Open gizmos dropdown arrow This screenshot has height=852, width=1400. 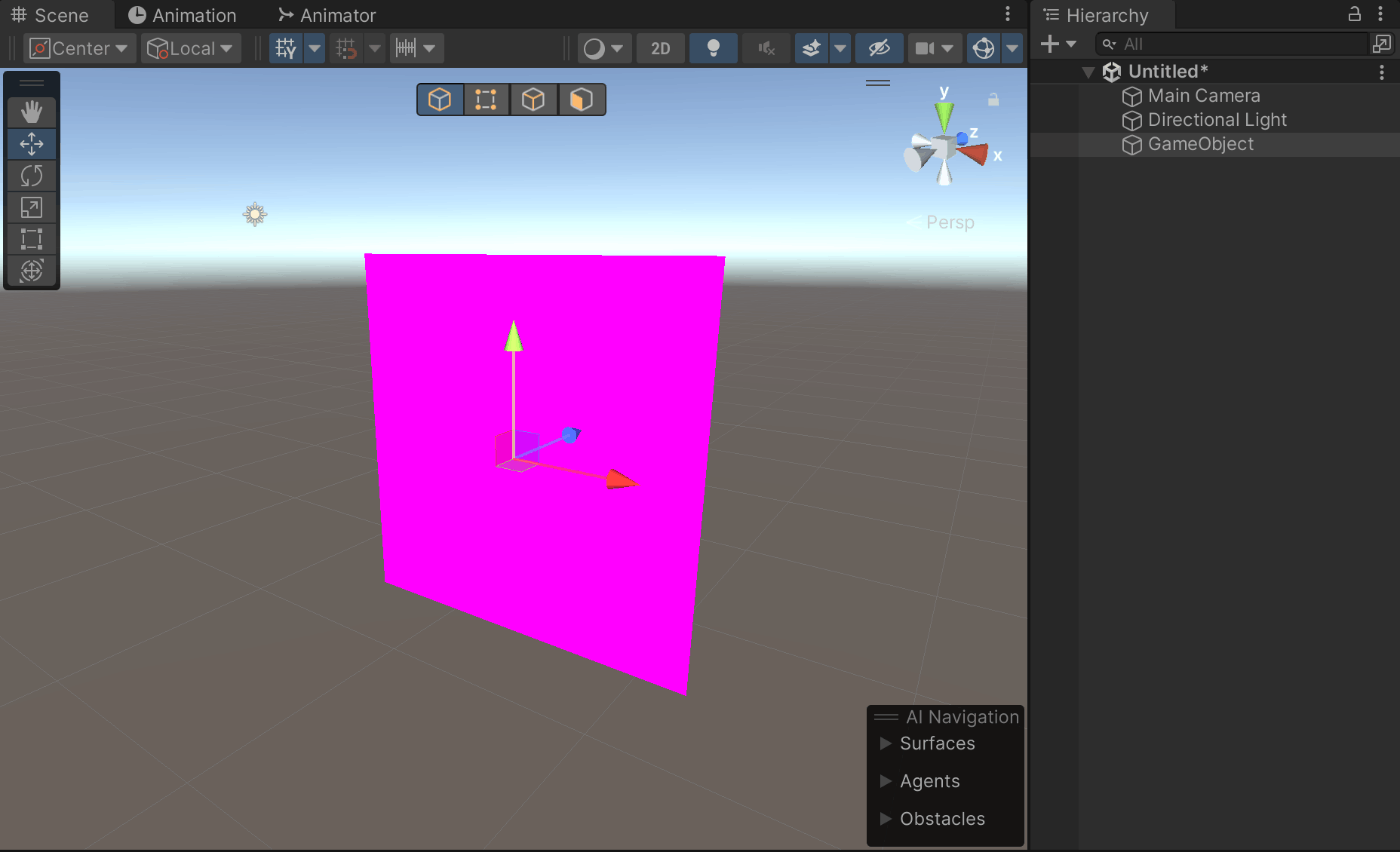(x=1012, y=48)
